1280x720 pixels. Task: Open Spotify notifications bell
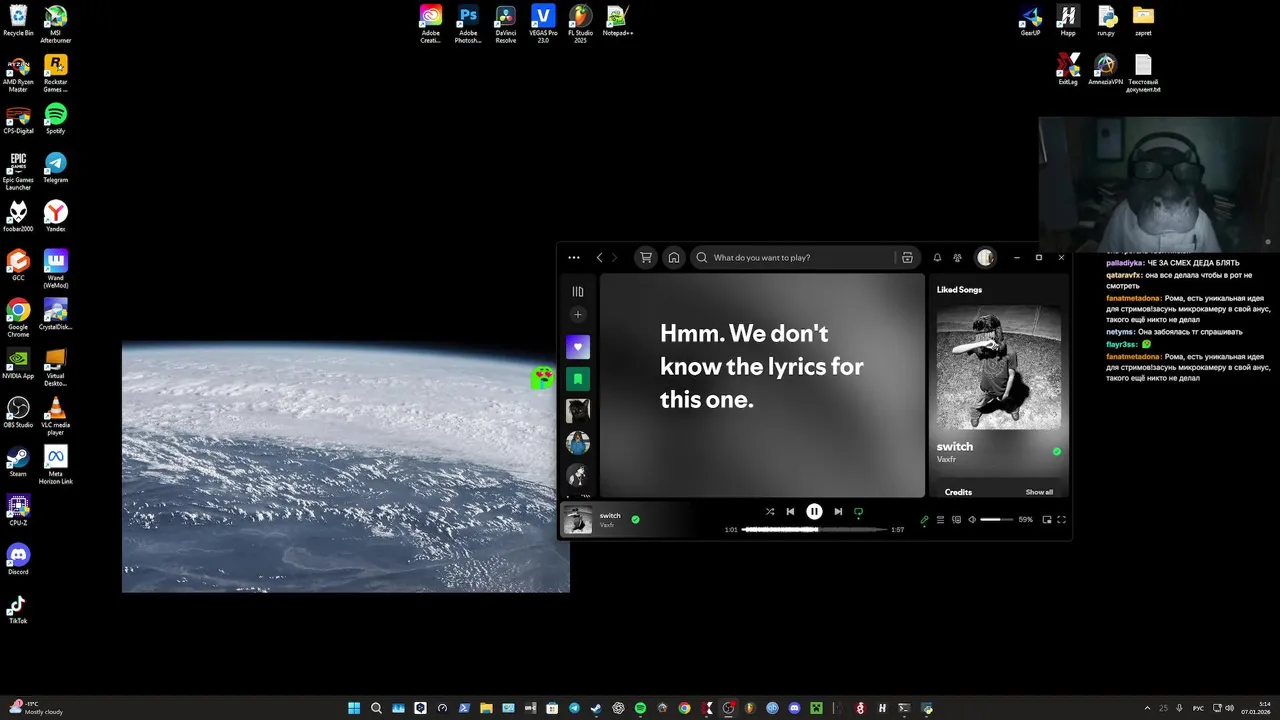(x=938, y=257)
